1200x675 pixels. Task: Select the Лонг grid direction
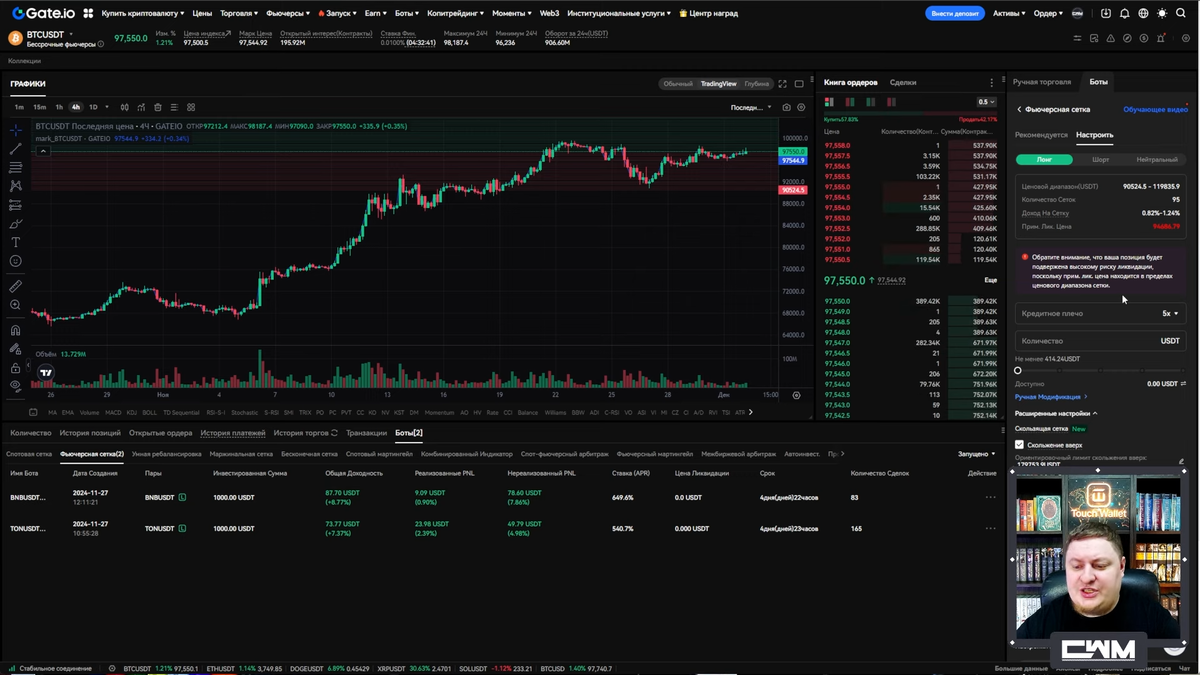1044,160
